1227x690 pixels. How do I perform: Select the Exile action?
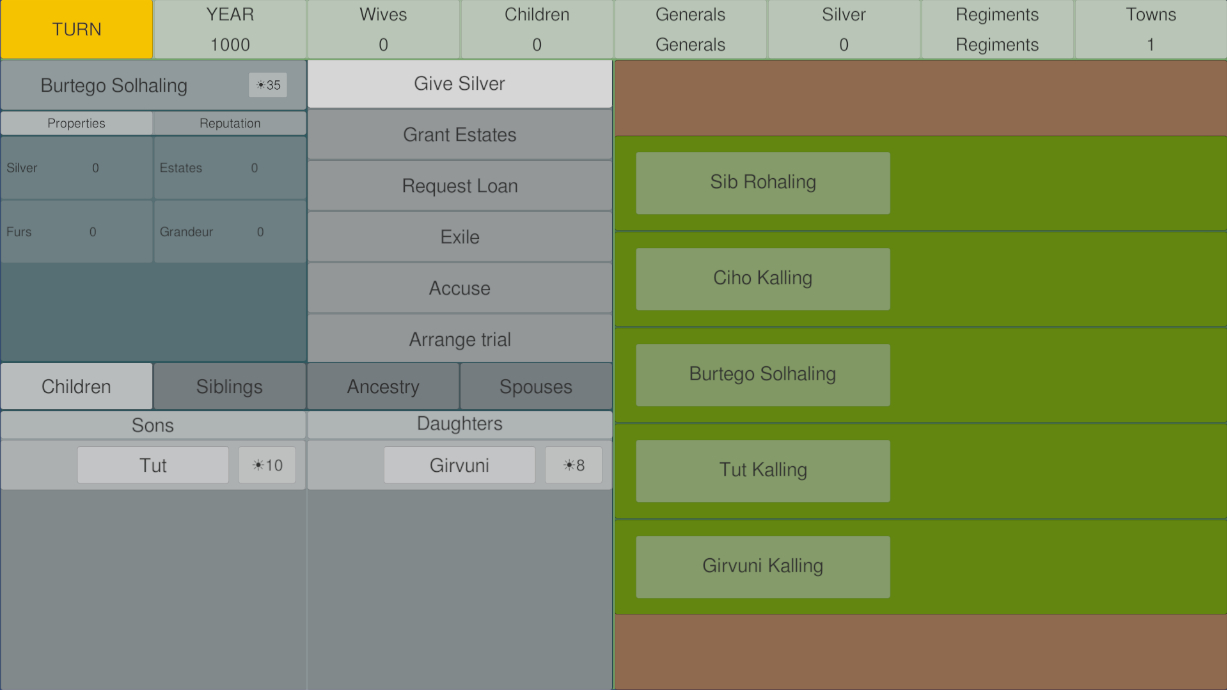460,237
